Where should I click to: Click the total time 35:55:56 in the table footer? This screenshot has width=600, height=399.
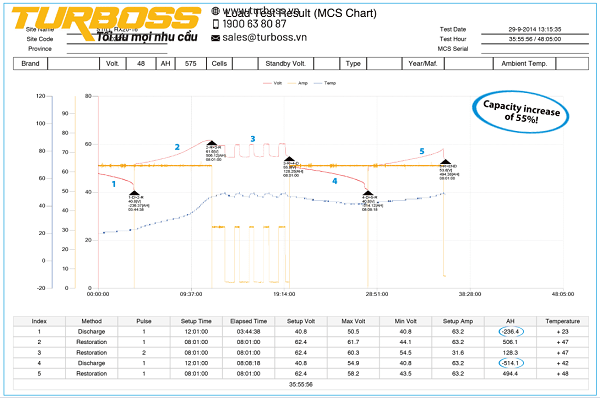[301, 384]
